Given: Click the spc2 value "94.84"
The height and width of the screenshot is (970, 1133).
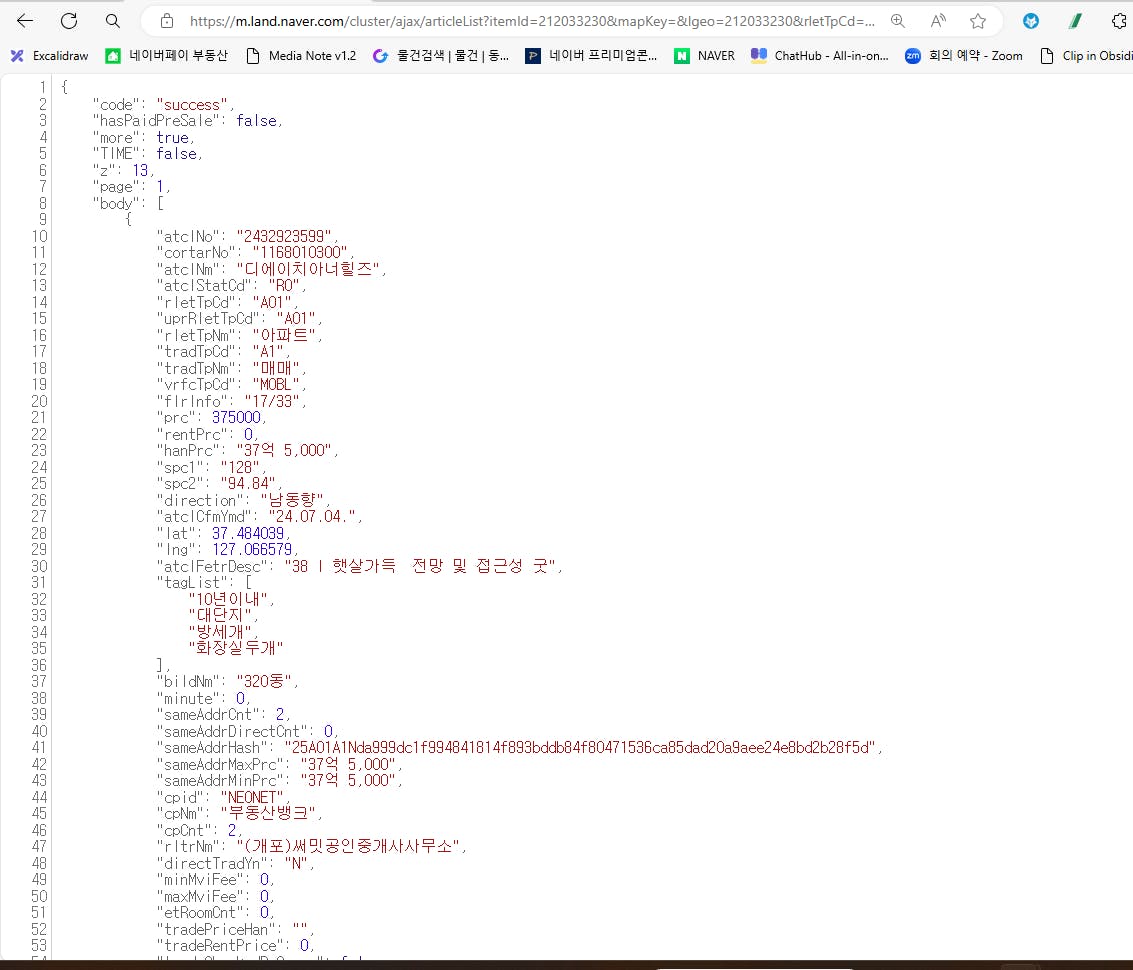Looking at the screenshot, I should [x=248, y=484].
